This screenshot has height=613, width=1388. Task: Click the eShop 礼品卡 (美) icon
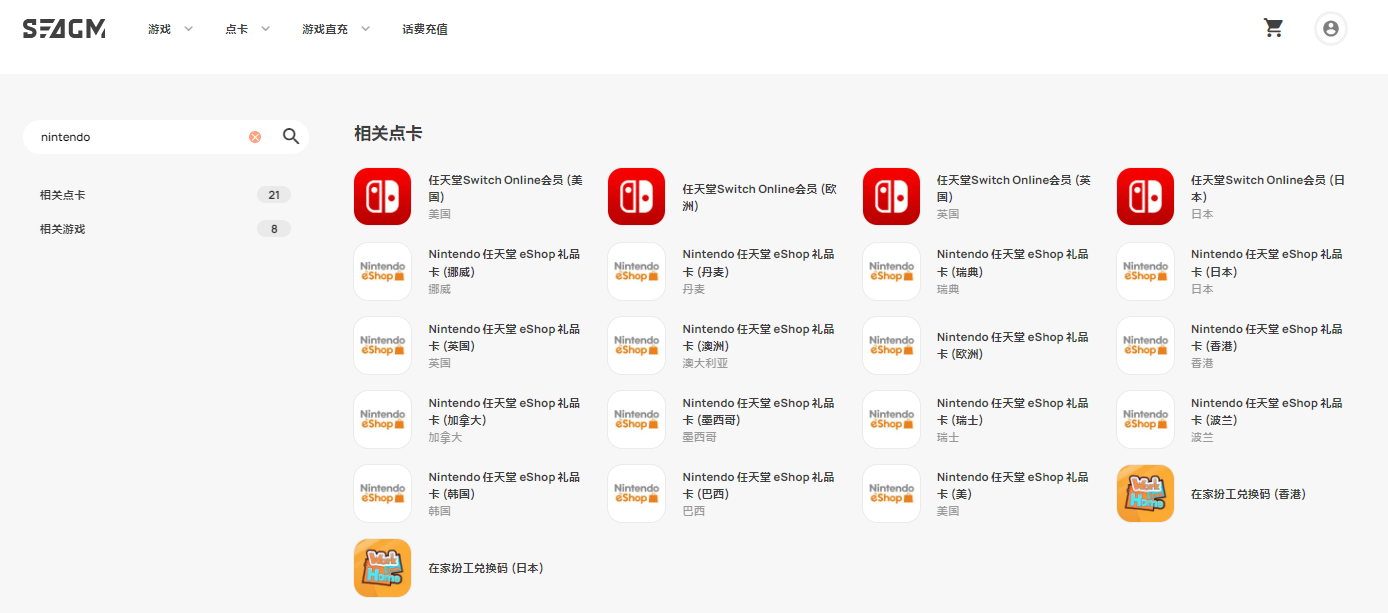coord(891,493)
